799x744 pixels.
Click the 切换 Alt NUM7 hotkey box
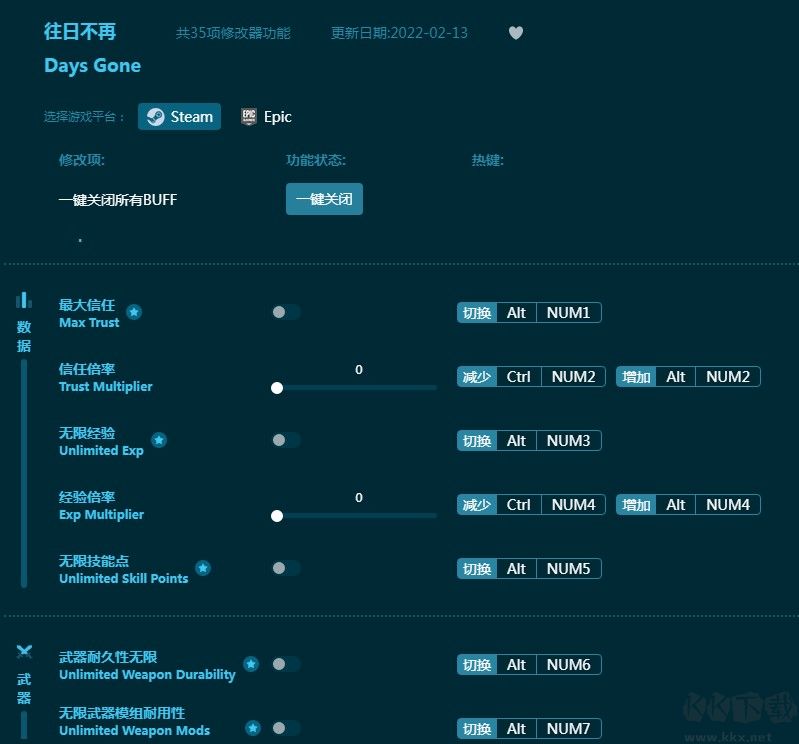click(529, 729)
